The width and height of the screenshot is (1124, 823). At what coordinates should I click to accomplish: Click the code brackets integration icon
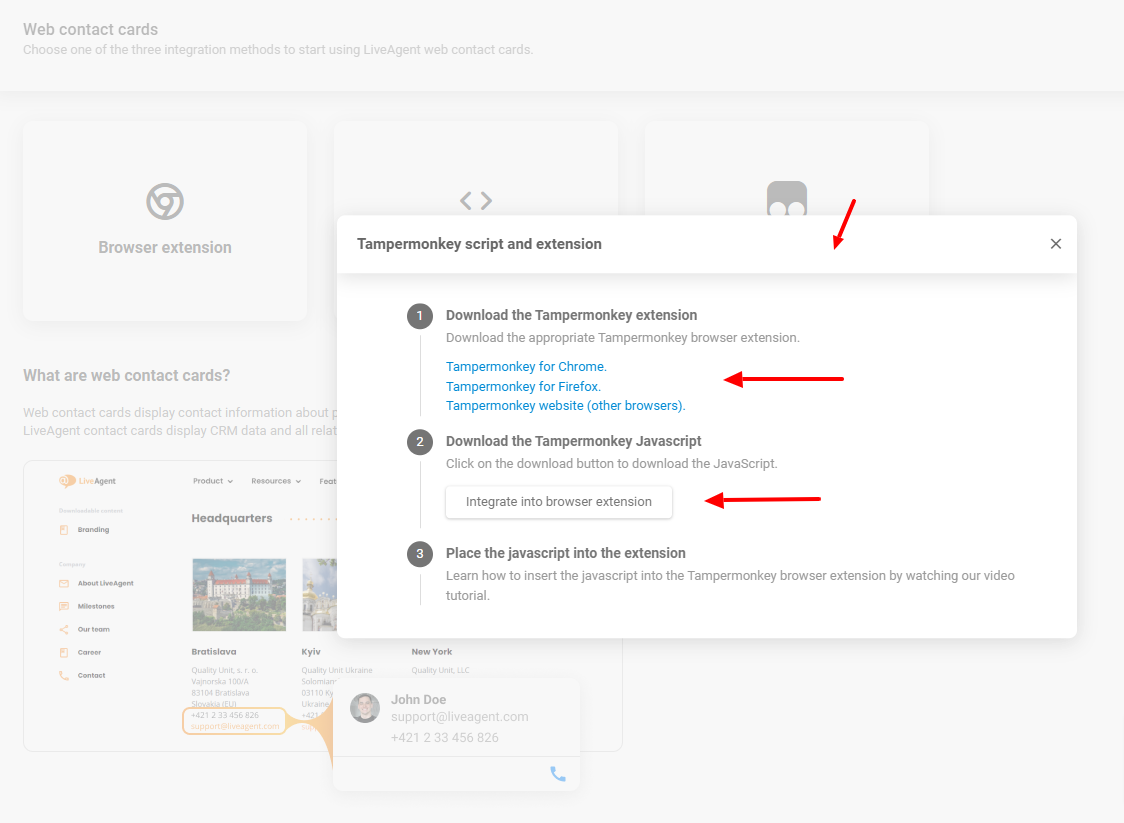(x=476, y=201)
